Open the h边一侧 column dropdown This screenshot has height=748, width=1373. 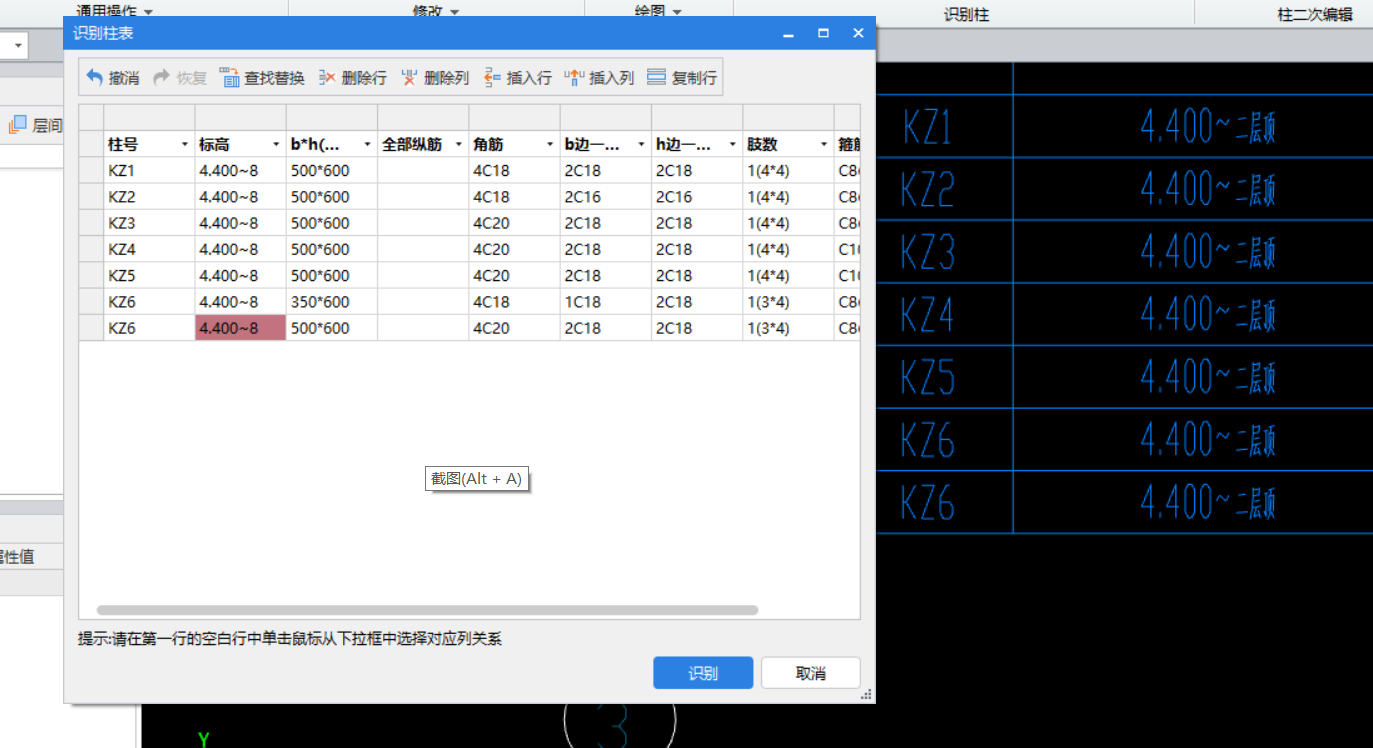tap(733, 145)
